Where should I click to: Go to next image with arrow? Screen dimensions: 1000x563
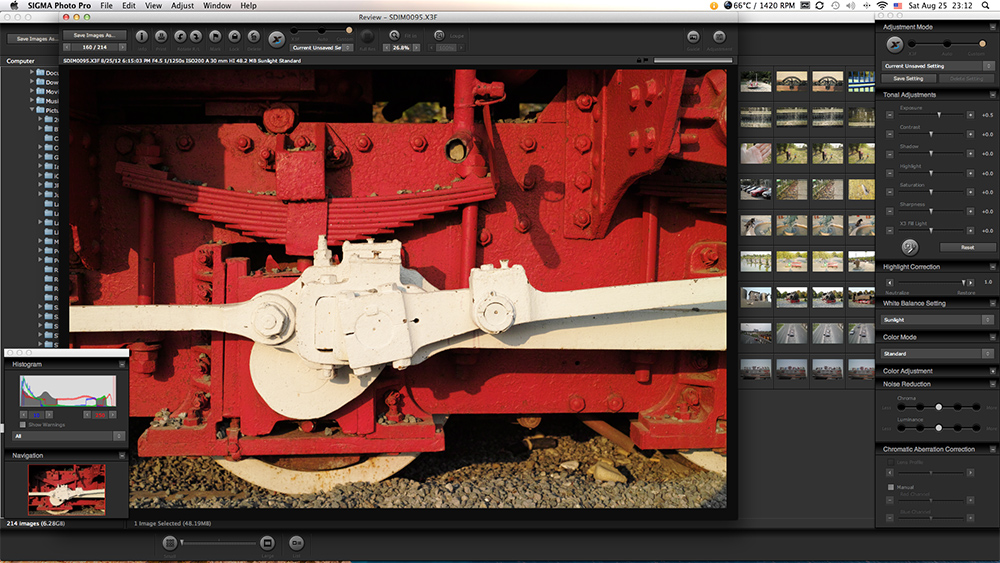click(122, 47)
